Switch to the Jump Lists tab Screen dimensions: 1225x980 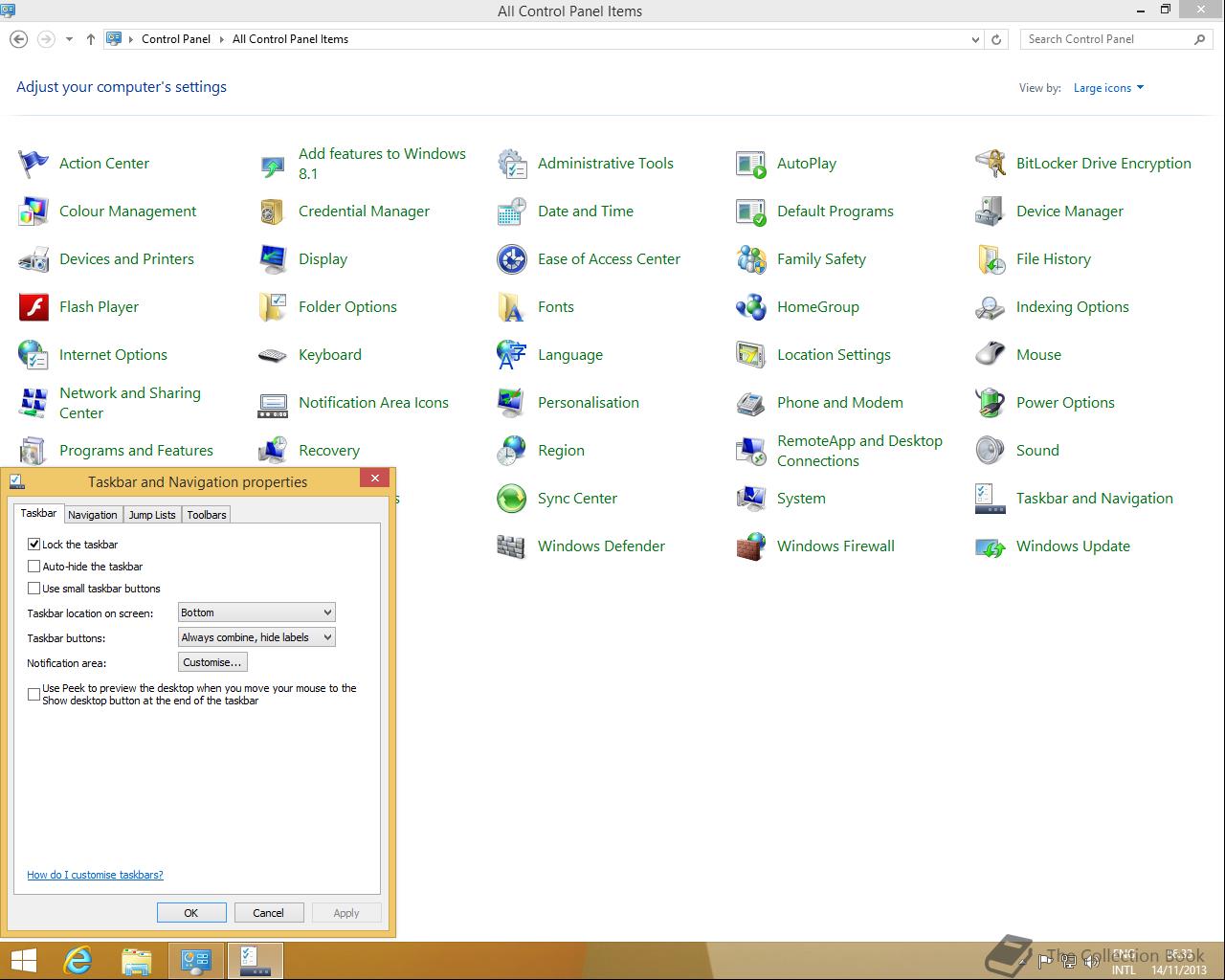[152, 515]
